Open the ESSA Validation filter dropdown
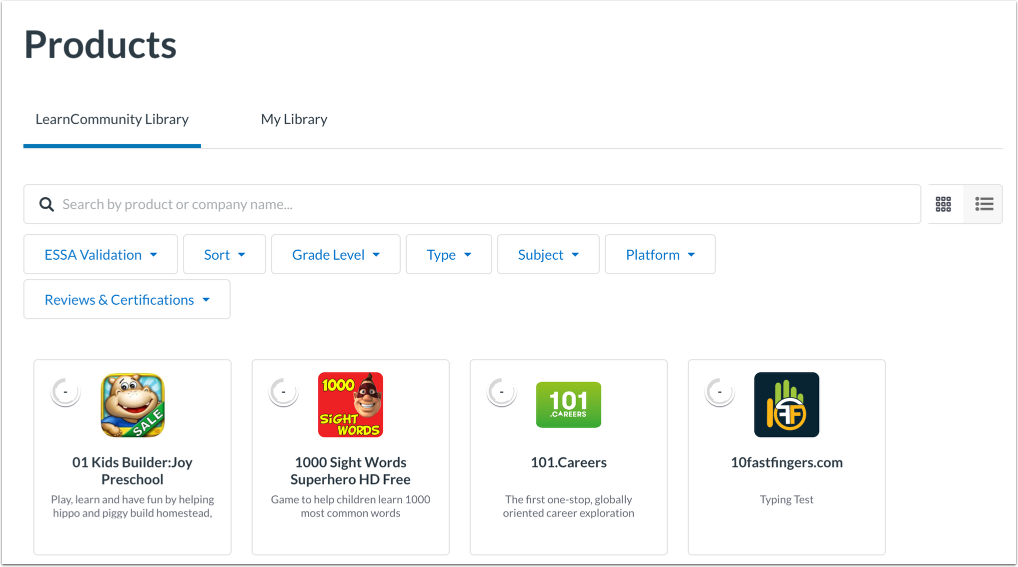 [x=101, y=255]
